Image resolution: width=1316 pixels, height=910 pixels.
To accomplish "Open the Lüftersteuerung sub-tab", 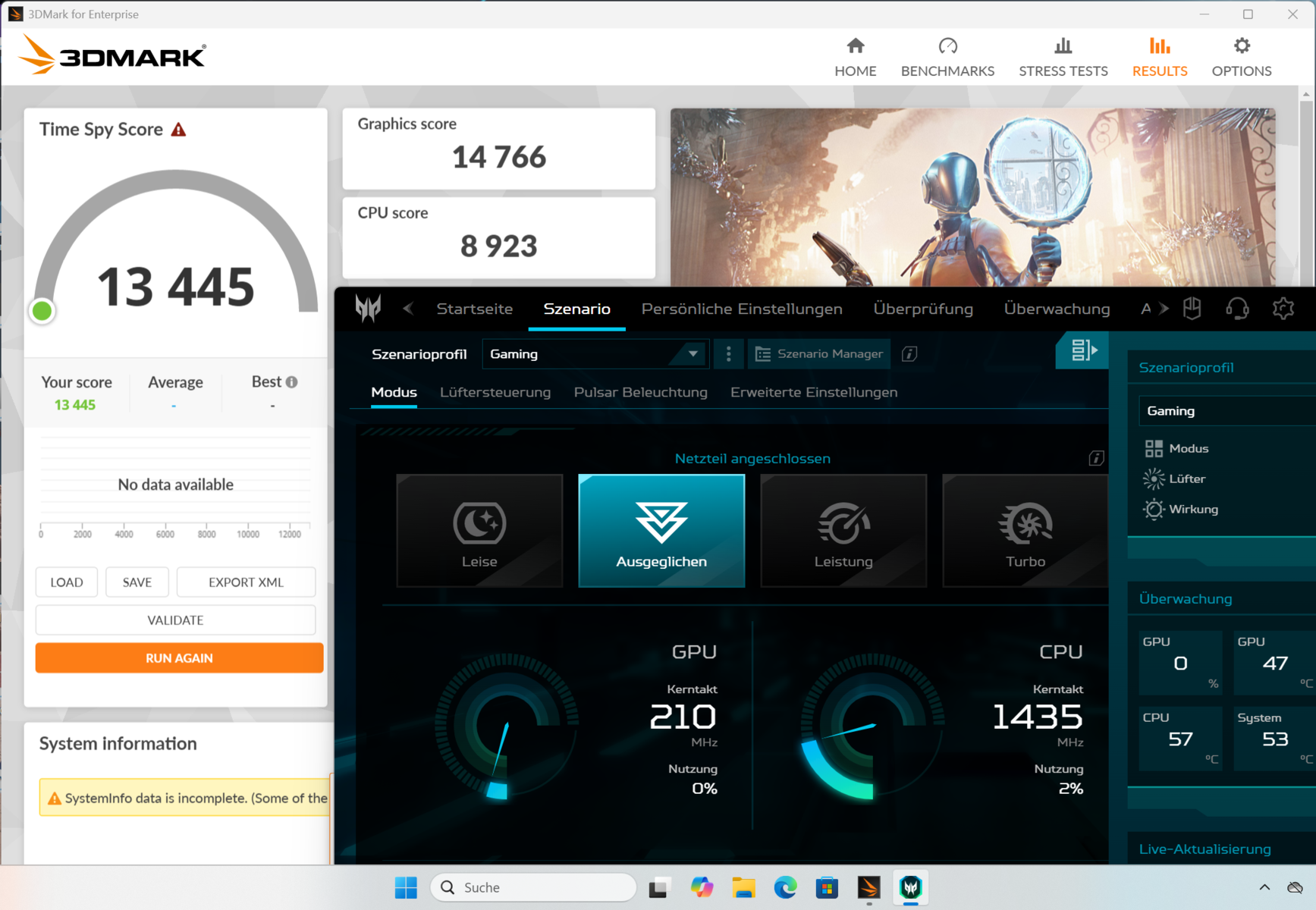I will click(495, 392).
